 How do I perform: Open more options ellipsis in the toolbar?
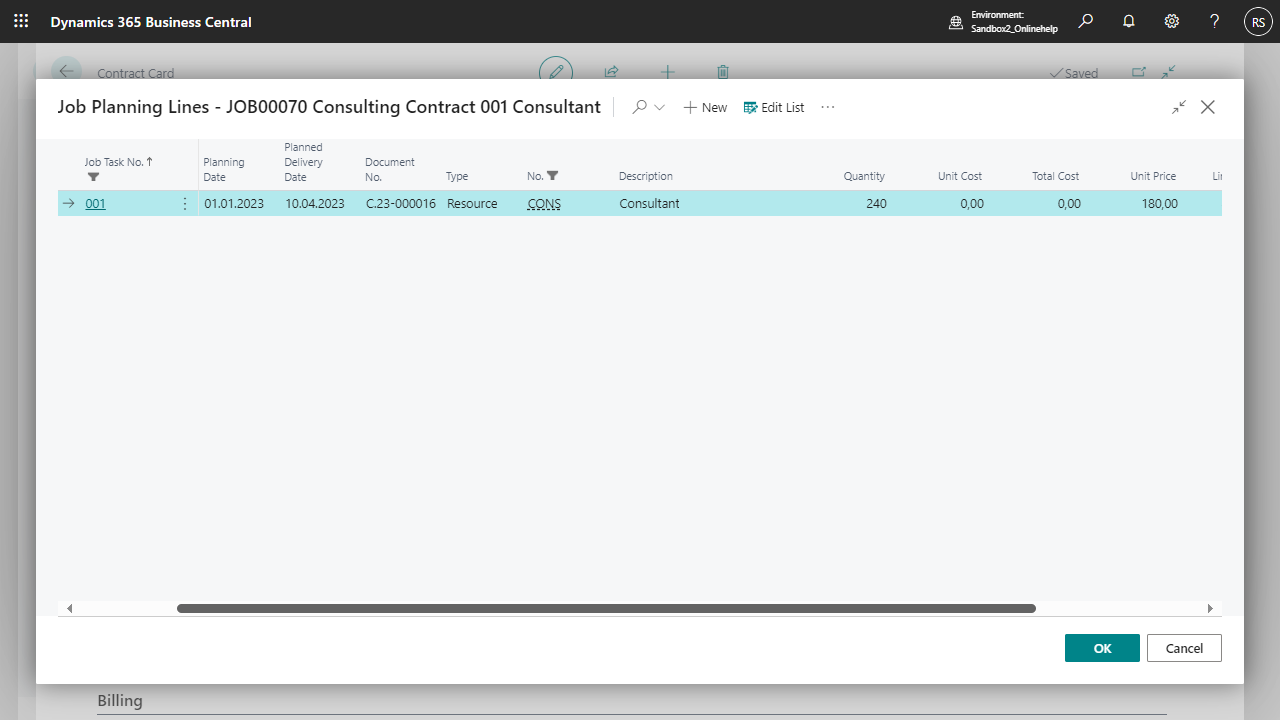point(827,107)
